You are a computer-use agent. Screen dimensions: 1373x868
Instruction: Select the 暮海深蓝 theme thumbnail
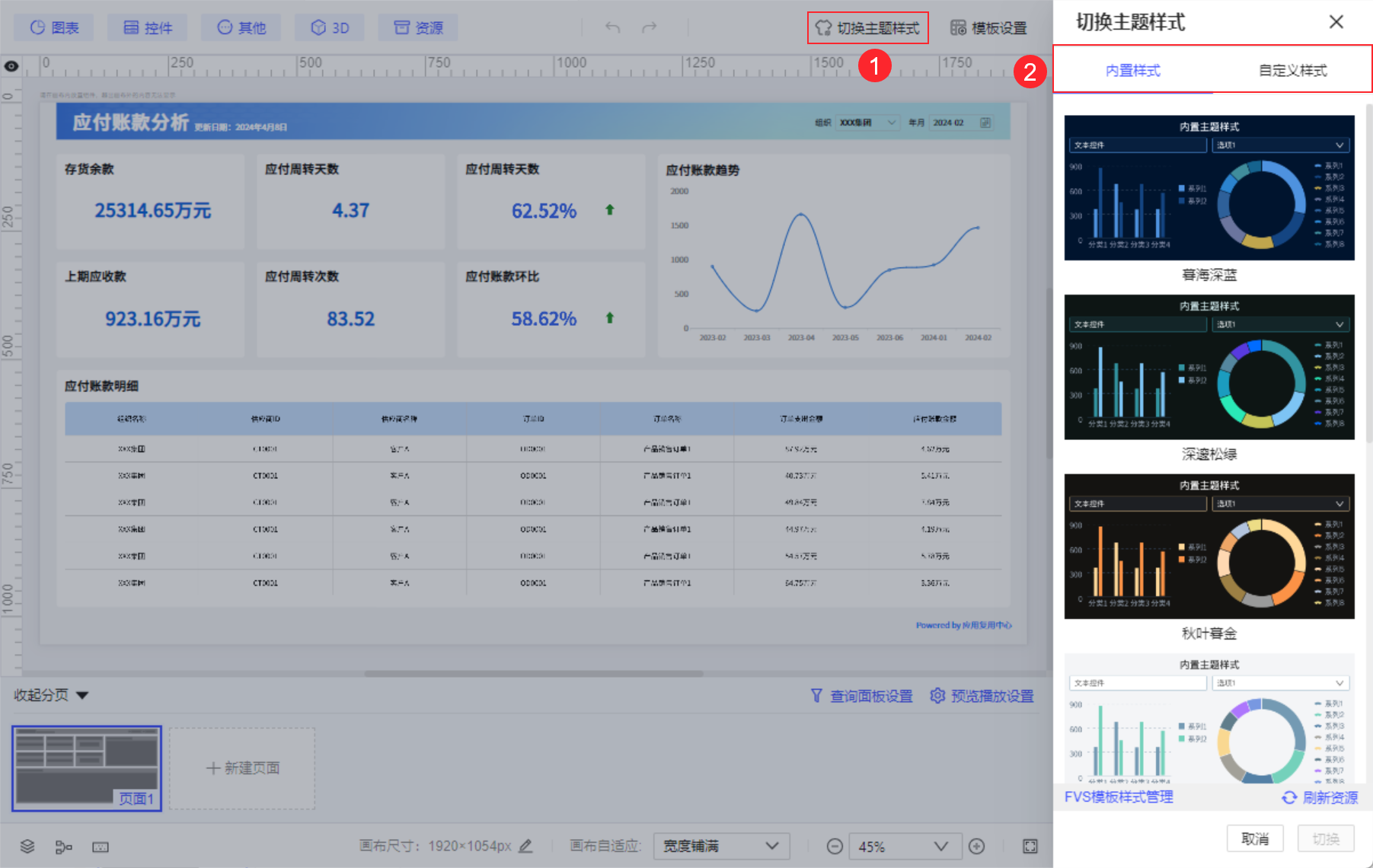1209,187
